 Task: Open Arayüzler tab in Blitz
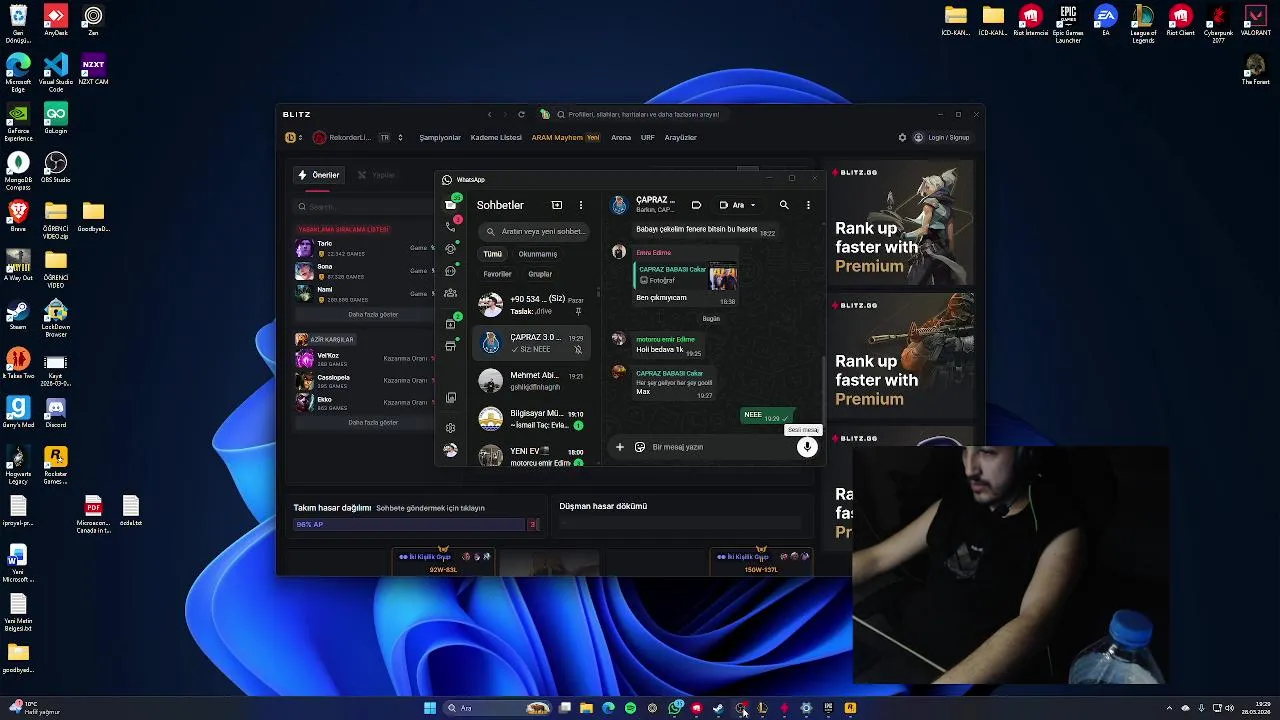(681, 138)
